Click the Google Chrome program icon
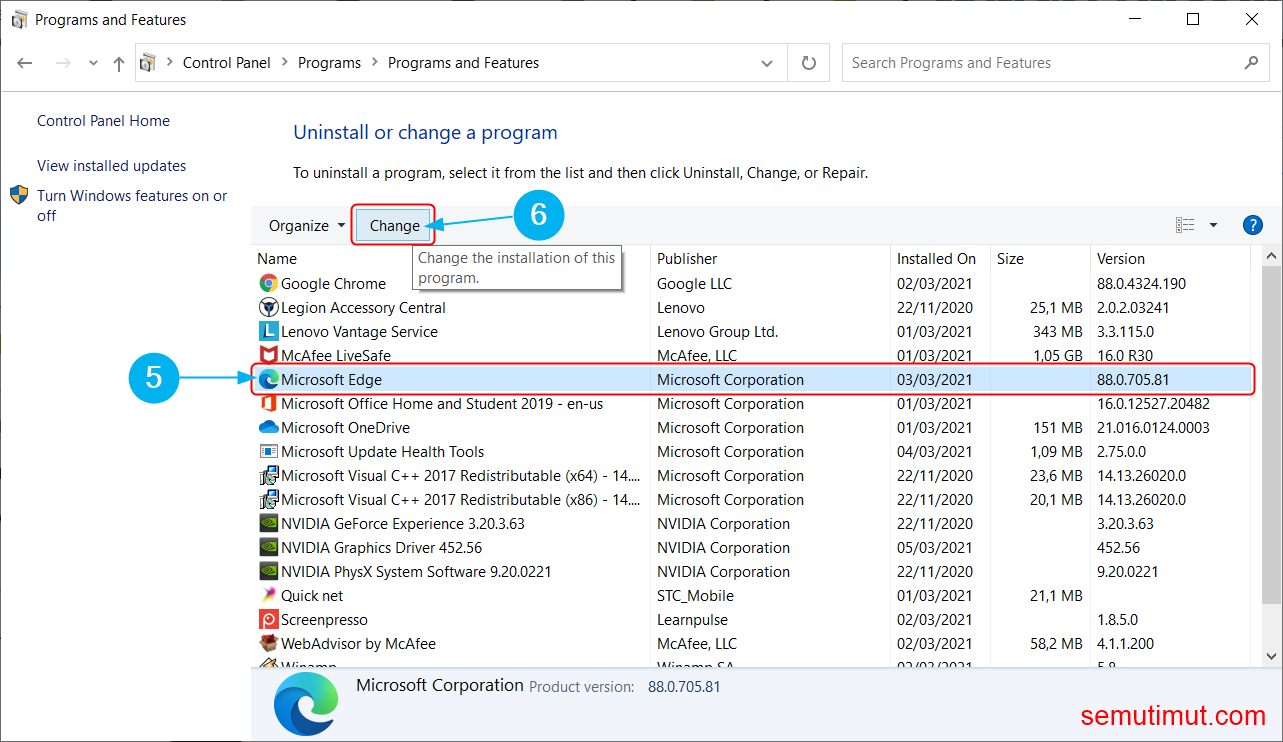1283x742 pixels. pos(268,284)
